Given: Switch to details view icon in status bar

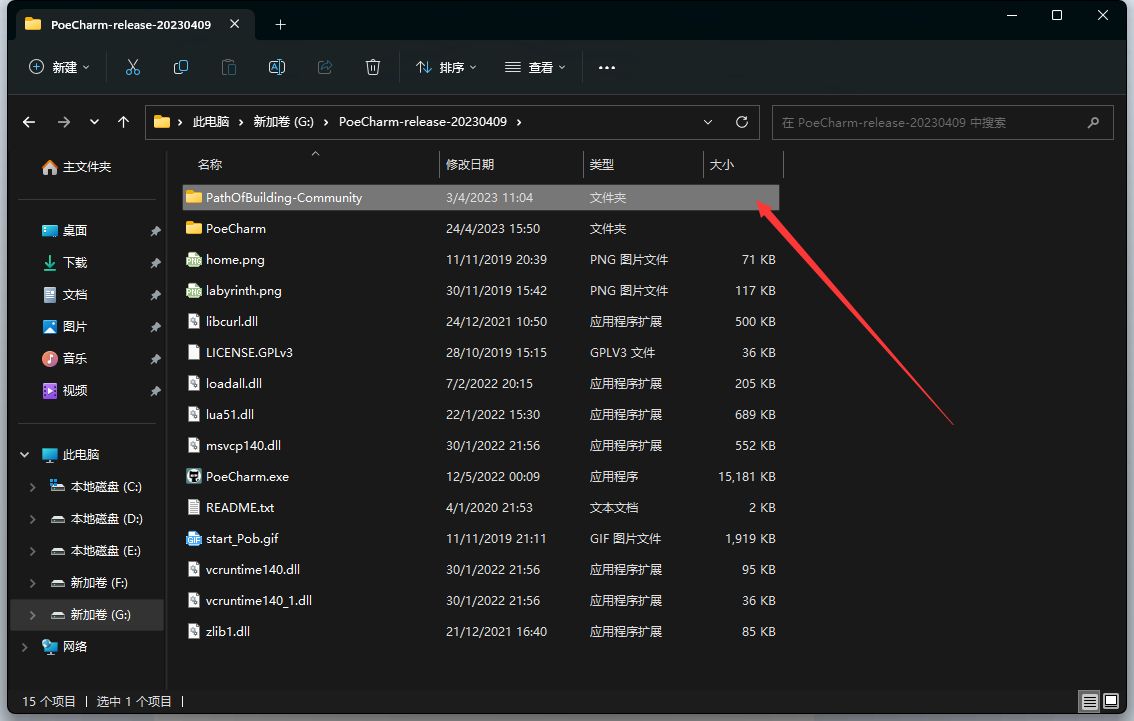Looking at the screenshot, I should pos(1089,701).
